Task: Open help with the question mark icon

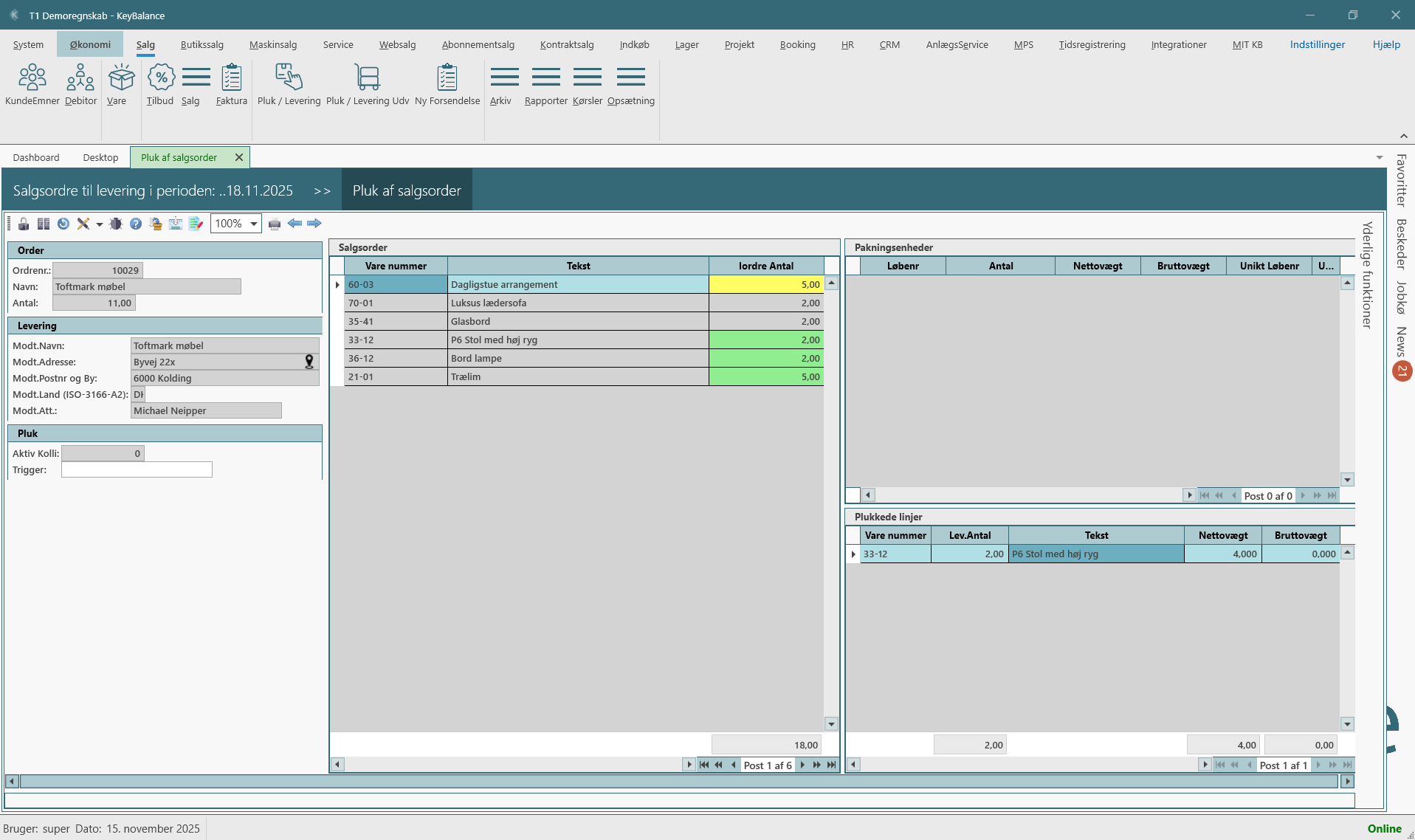Action: pyautogui.click(x=136, y=224)
